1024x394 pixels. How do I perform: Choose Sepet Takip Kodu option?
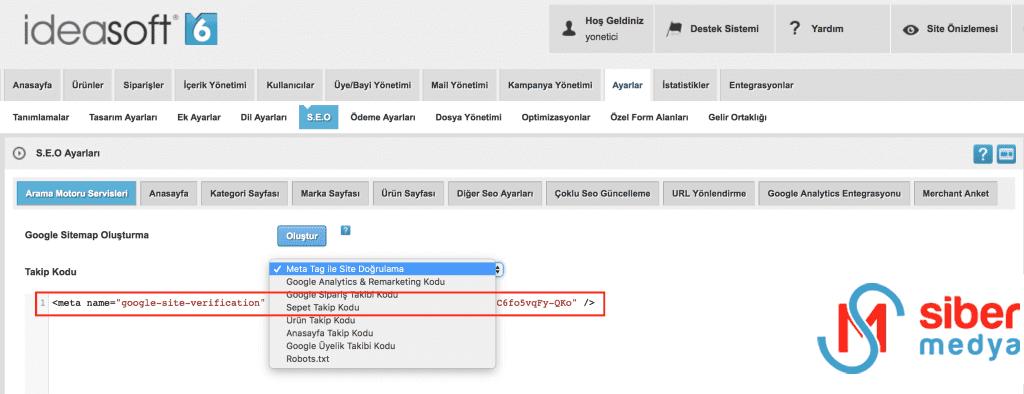(383, 307)
